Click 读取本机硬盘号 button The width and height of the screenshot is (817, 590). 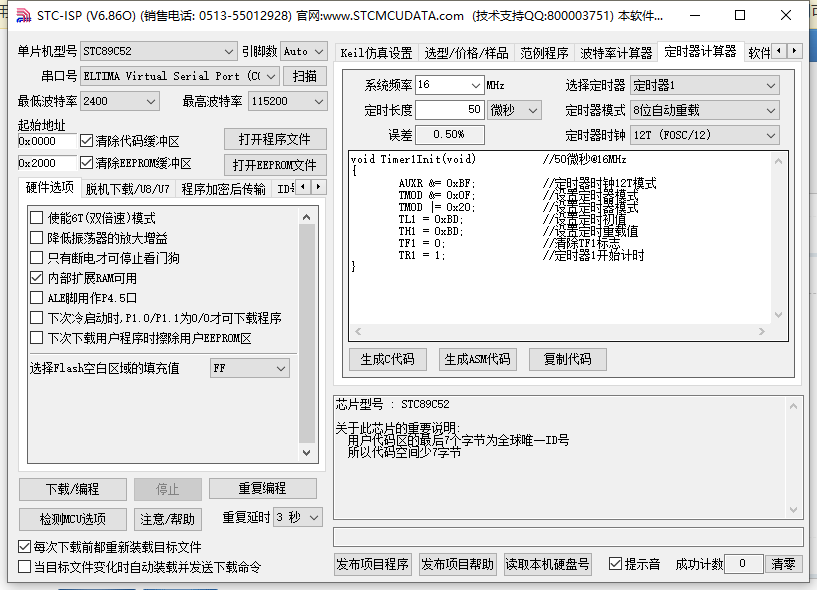[548, 564]
